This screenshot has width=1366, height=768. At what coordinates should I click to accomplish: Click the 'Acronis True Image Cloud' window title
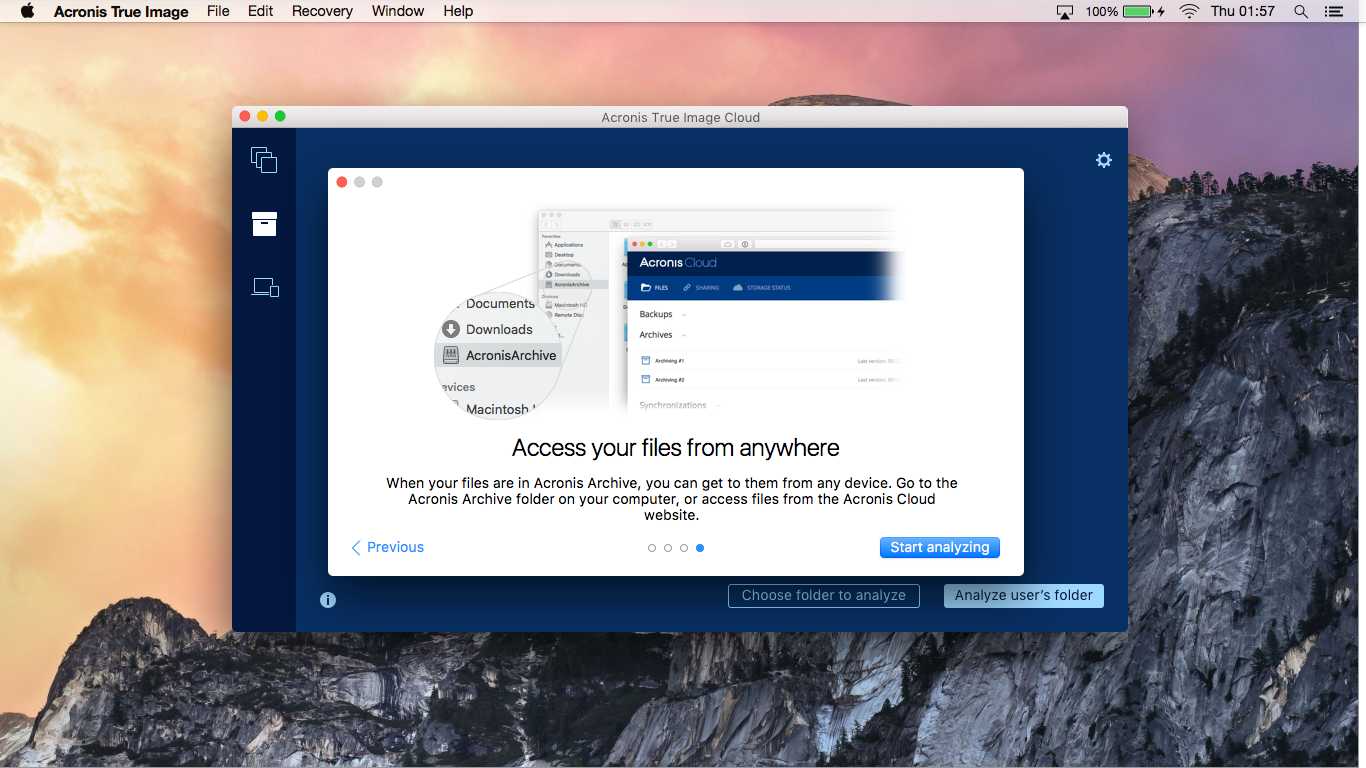point(681,117)
